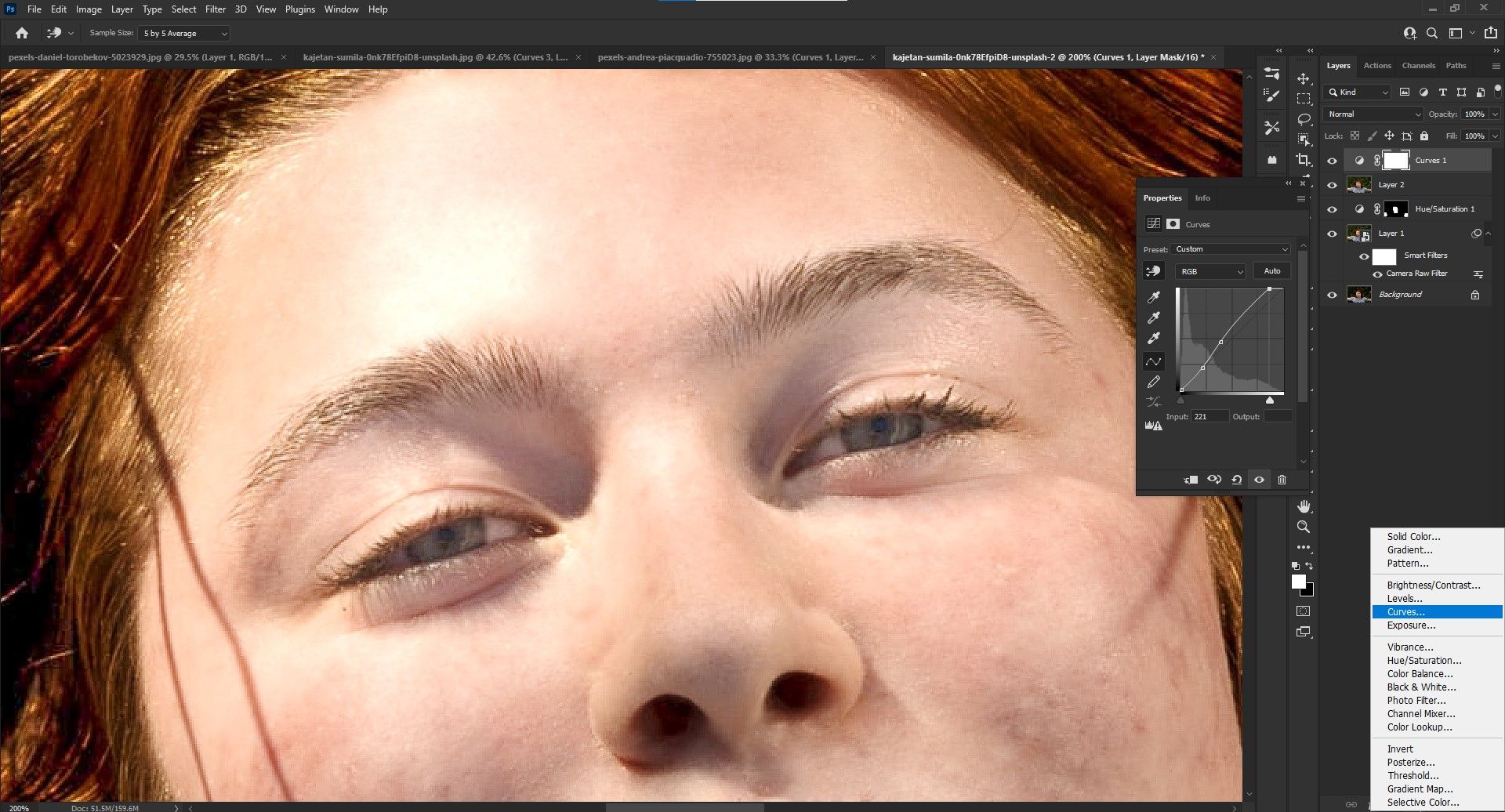Hide the Camera Raw Filter
This screenshot has width=1505, height=812.
1377,274
